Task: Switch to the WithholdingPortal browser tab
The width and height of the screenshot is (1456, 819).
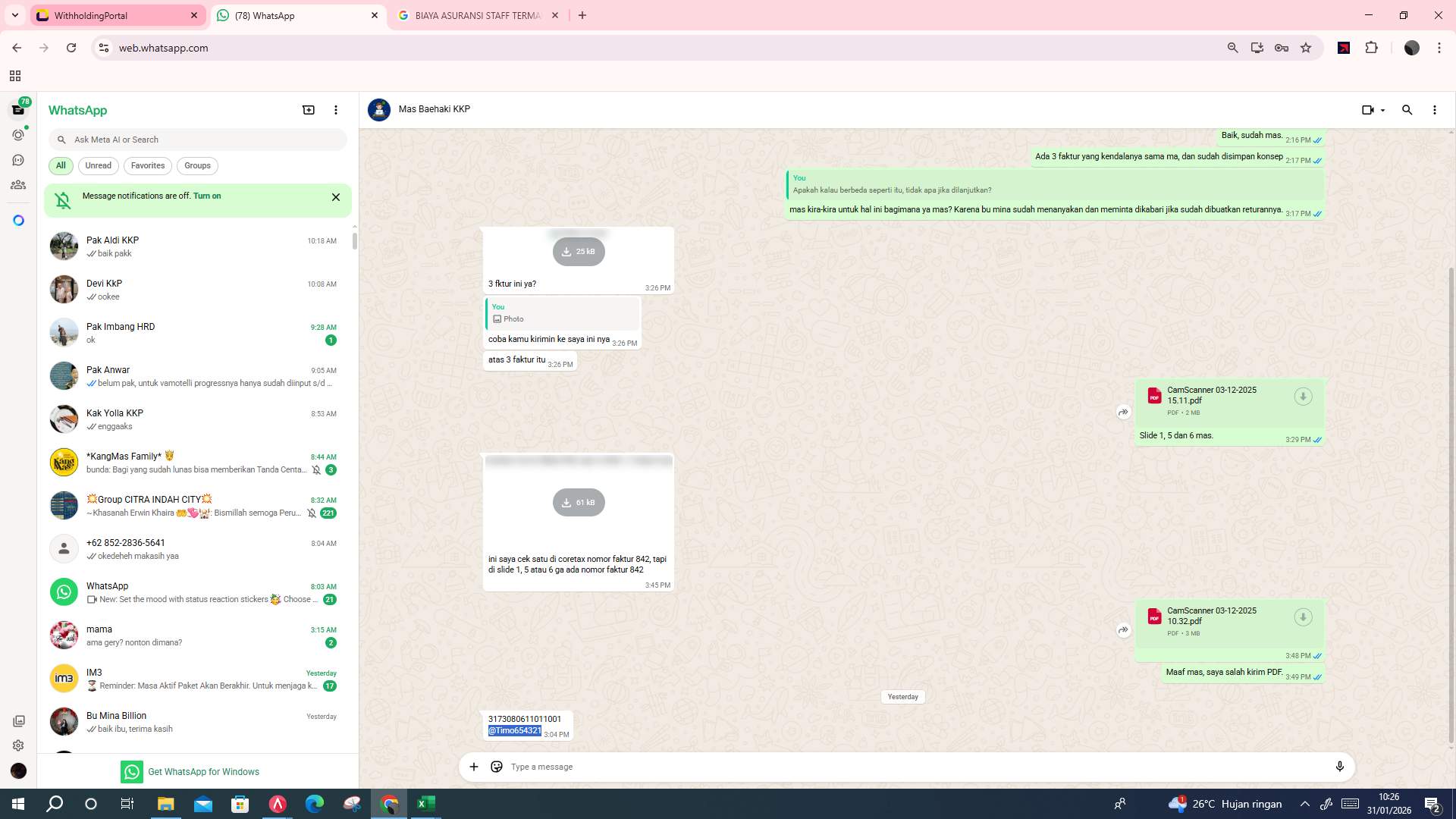Action: [114, 15]
